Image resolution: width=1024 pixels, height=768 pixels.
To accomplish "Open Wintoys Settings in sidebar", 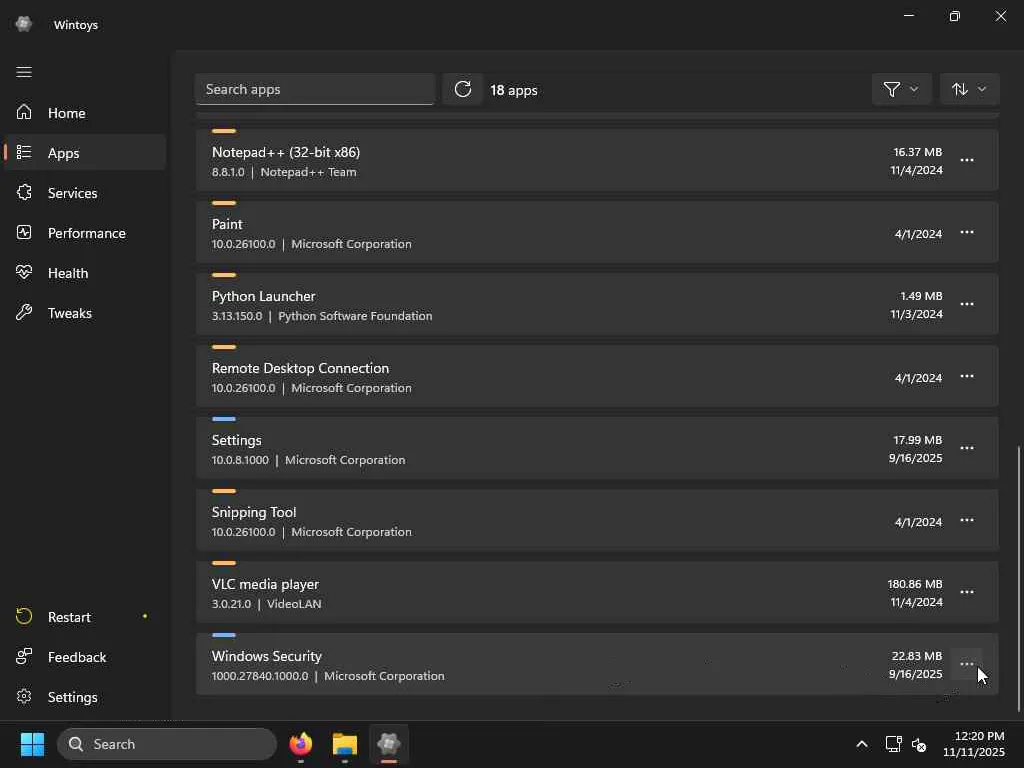I will [x=85, y=697].
